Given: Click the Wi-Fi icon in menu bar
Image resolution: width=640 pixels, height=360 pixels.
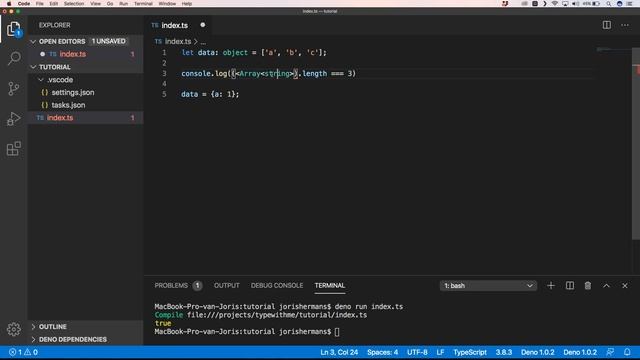Looking at the screenshot, I should [555, 4].
